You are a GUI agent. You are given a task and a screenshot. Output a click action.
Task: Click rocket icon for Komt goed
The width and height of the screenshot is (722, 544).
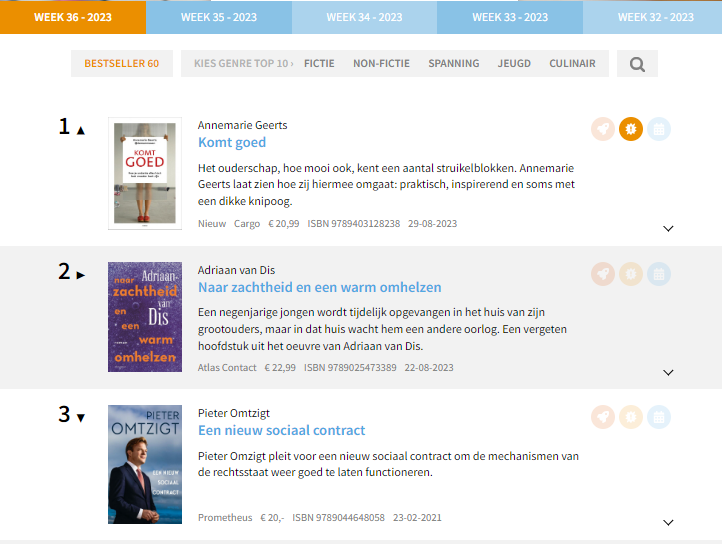click(x=603, y=129)
